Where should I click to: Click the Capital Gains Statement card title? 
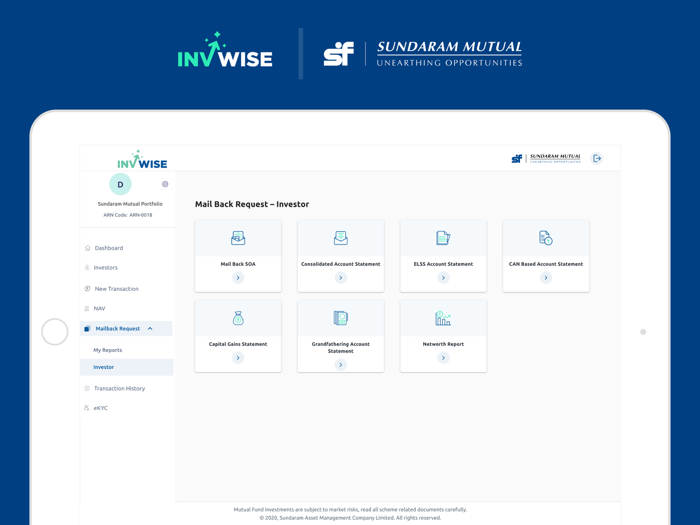click(238, 344)
